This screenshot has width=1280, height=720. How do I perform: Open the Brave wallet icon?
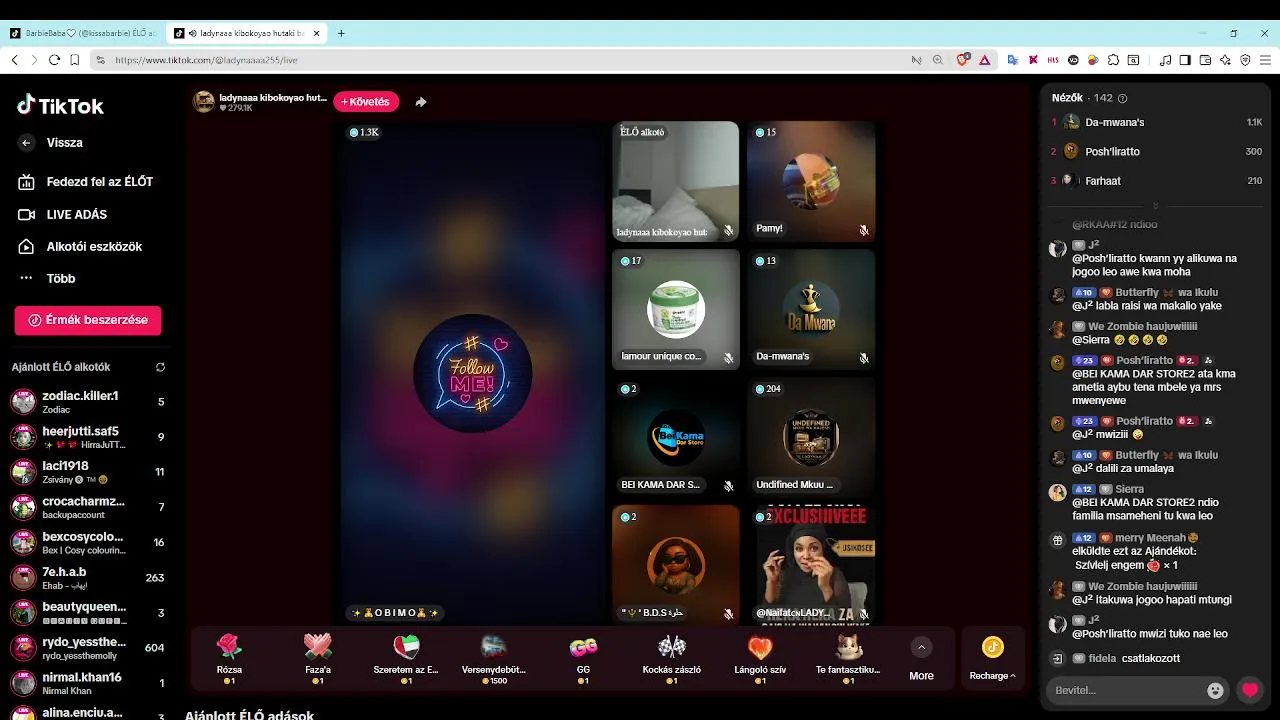(x=1205, y=60)
